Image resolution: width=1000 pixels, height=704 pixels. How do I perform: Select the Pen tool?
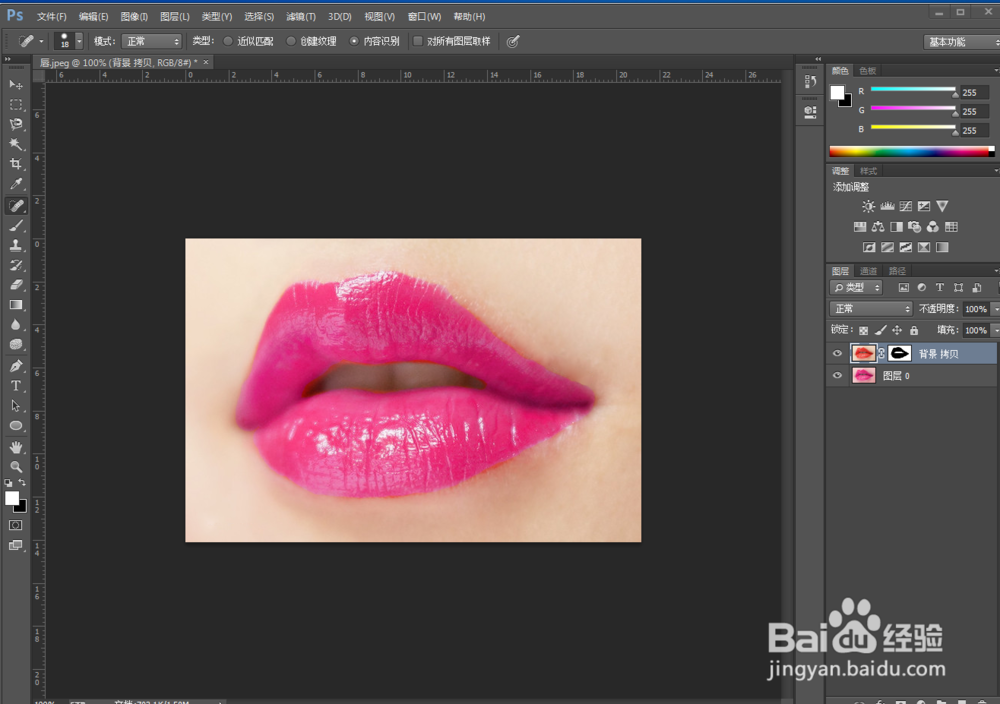(16, 366)
